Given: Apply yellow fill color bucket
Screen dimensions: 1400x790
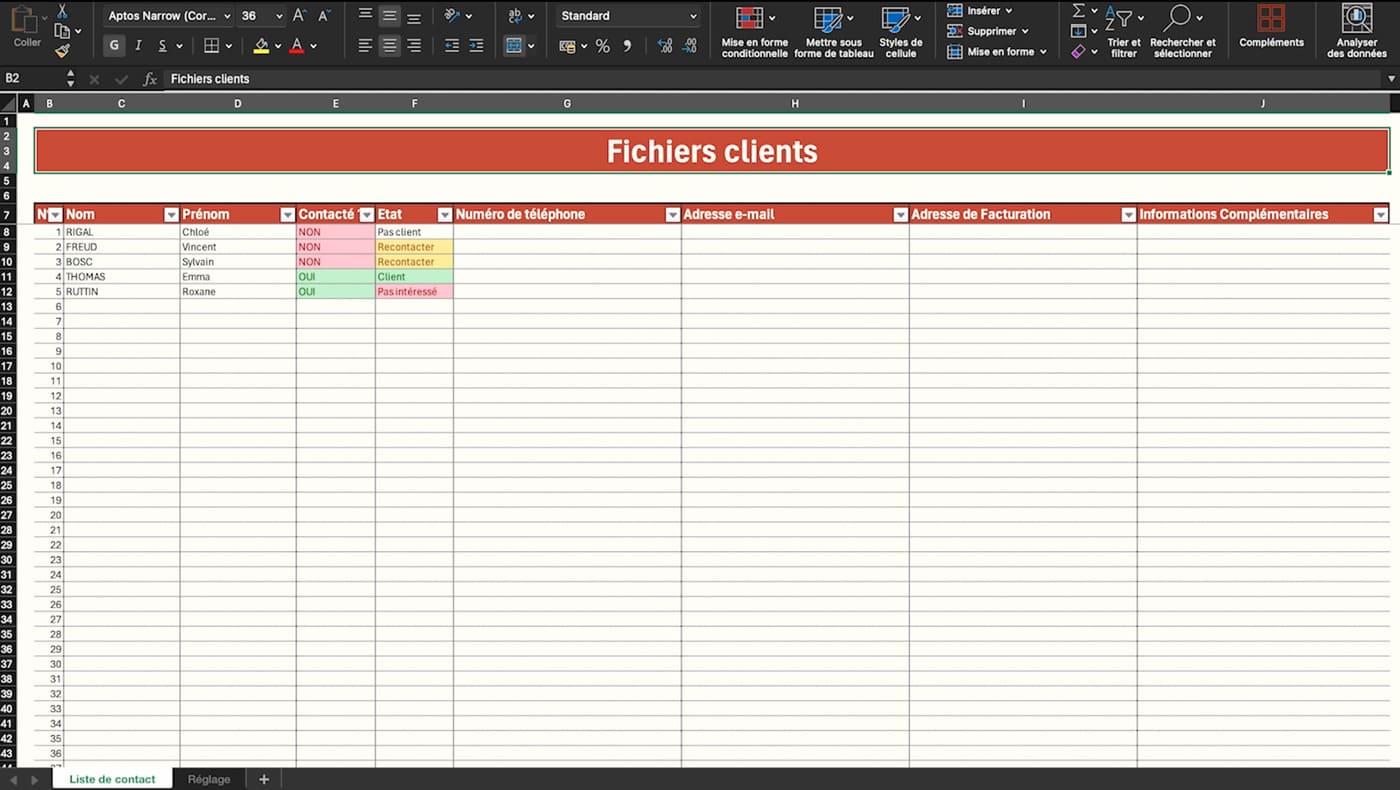Looking at the screenshot, I should coord(261,45).
